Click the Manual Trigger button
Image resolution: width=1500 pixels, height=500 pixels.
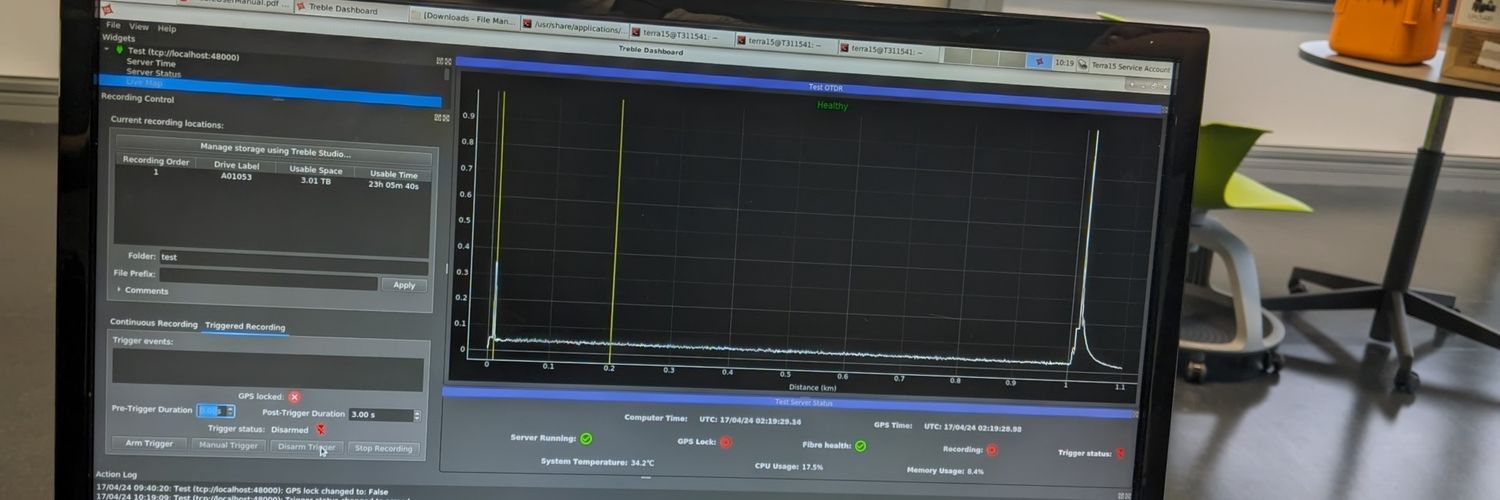point(228,445)
